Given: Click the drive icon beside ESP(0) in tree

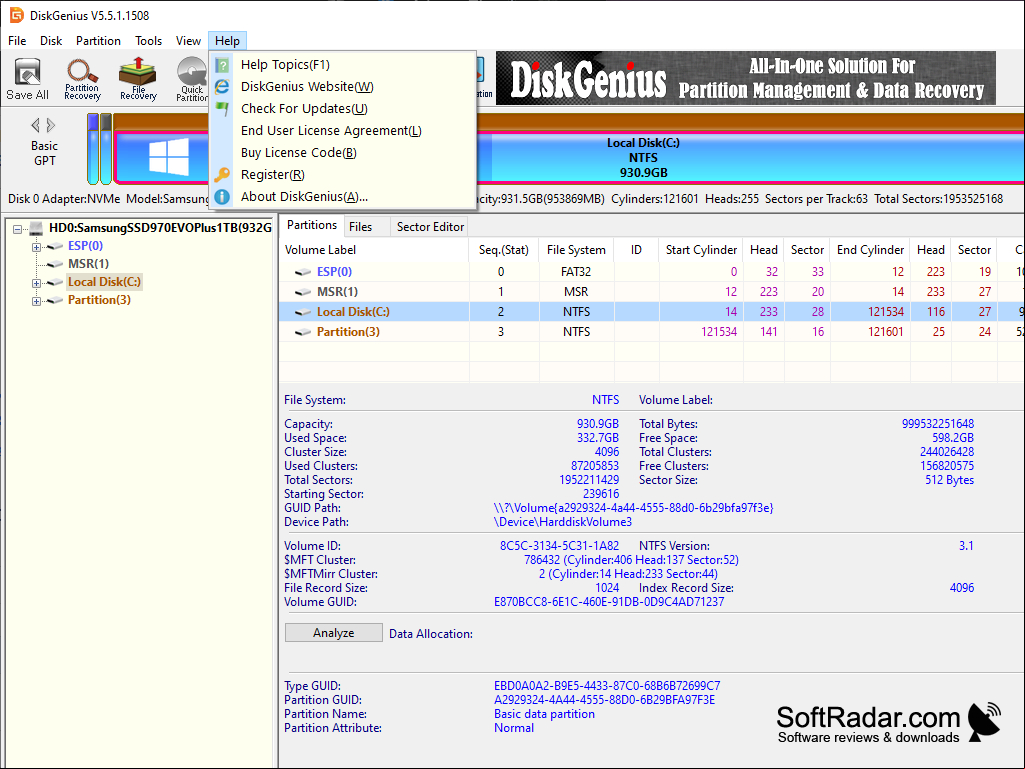Looking at the screenshot, I should (56, 247).
